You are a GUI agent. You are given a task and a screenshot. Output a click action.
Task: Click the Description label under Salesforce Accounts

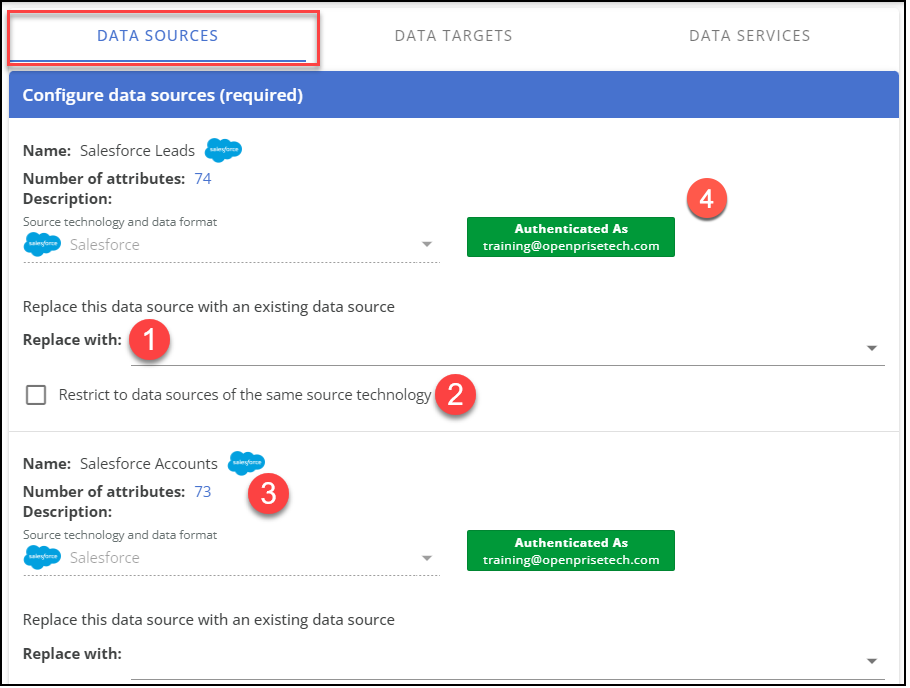pyautogui.click(x=67, y=512)
